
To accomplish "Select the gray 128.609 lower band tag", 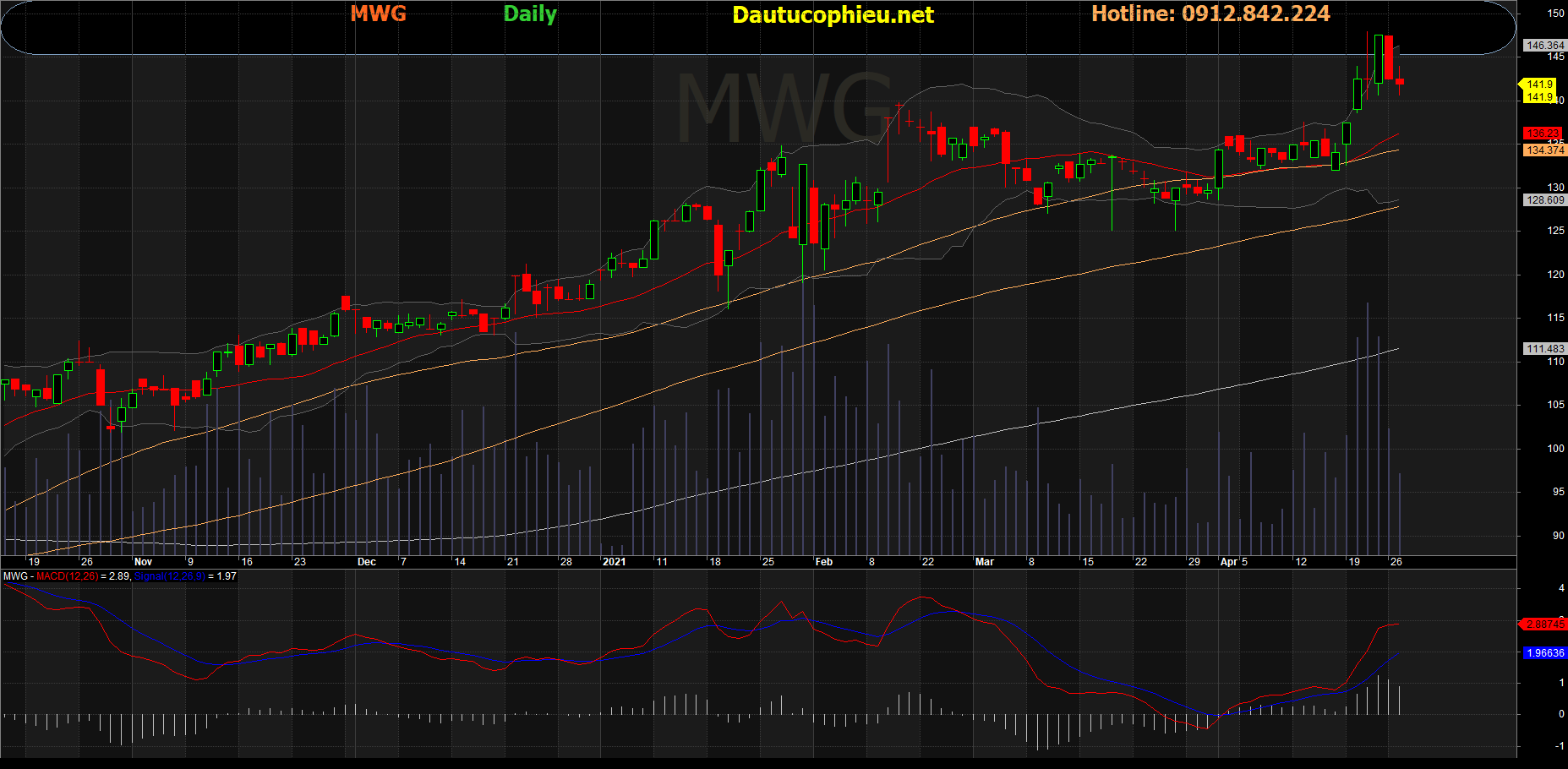I will point(1544,200).
